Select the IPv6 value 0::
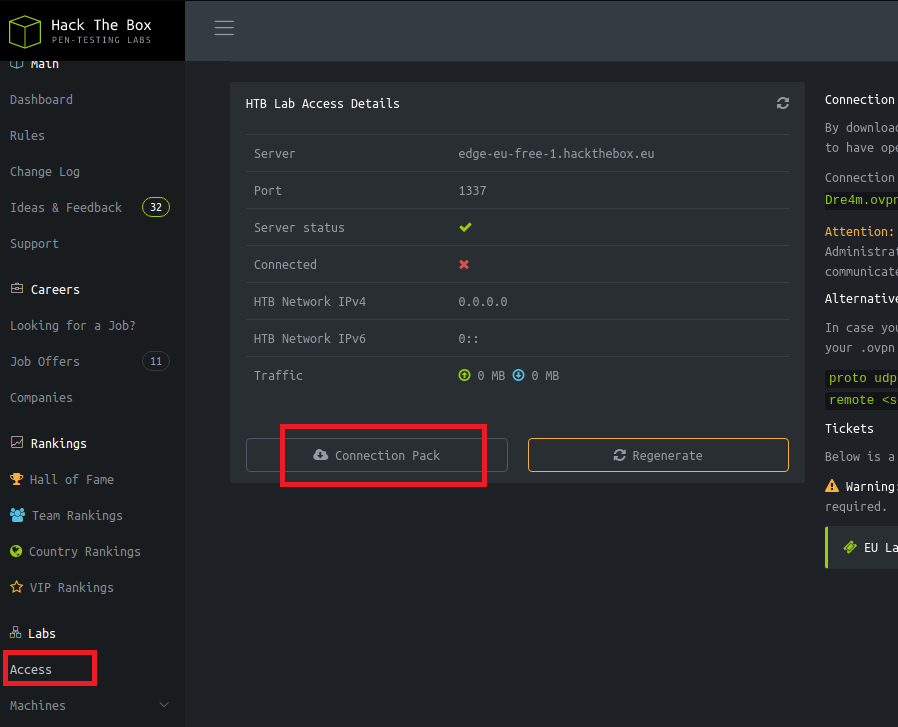 [x=468, y=339]
